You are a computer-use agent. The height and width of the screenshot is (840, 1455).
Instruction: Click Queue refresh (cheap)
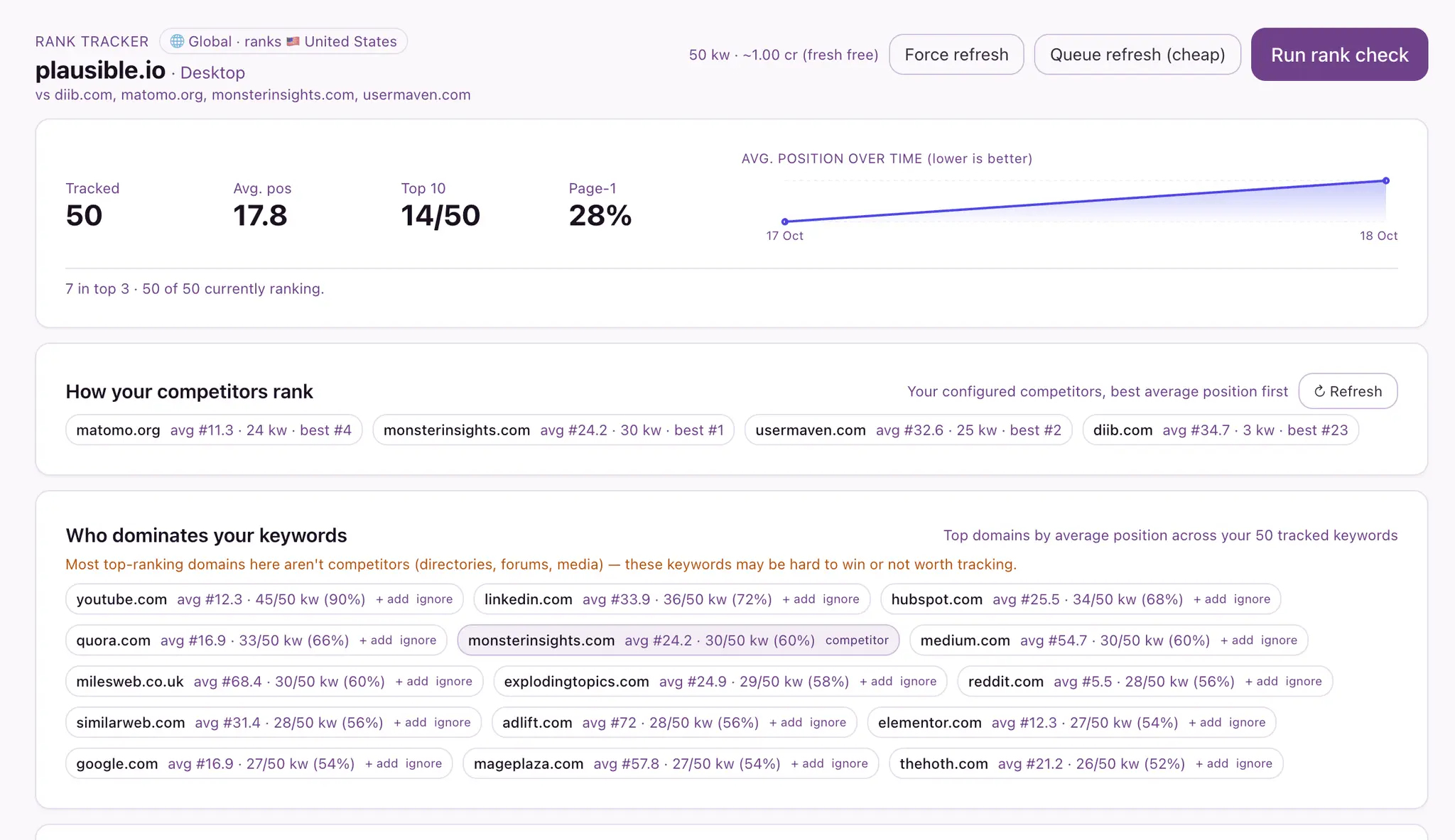tap(1137, 55)
